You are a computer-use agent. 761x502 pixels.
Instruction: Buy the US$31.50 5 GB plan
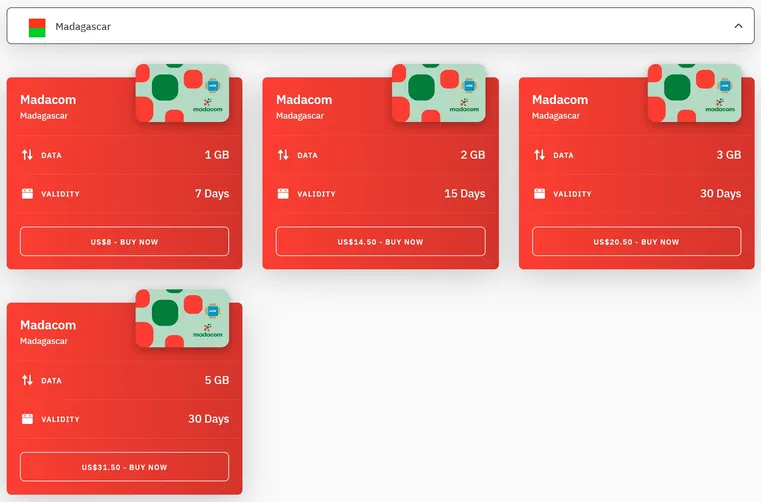pos(124,467)
